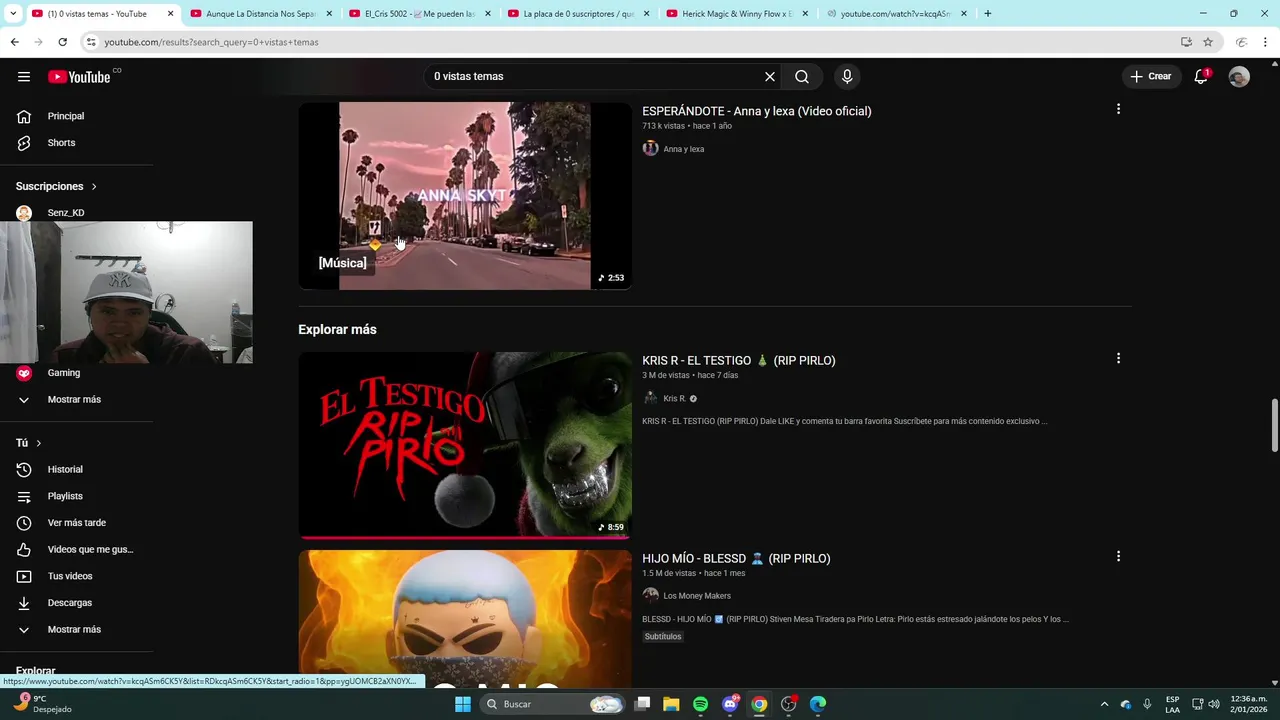Go to the YouTube home logo
This screenshot has width=1280, height=720.
coord(79,77)
